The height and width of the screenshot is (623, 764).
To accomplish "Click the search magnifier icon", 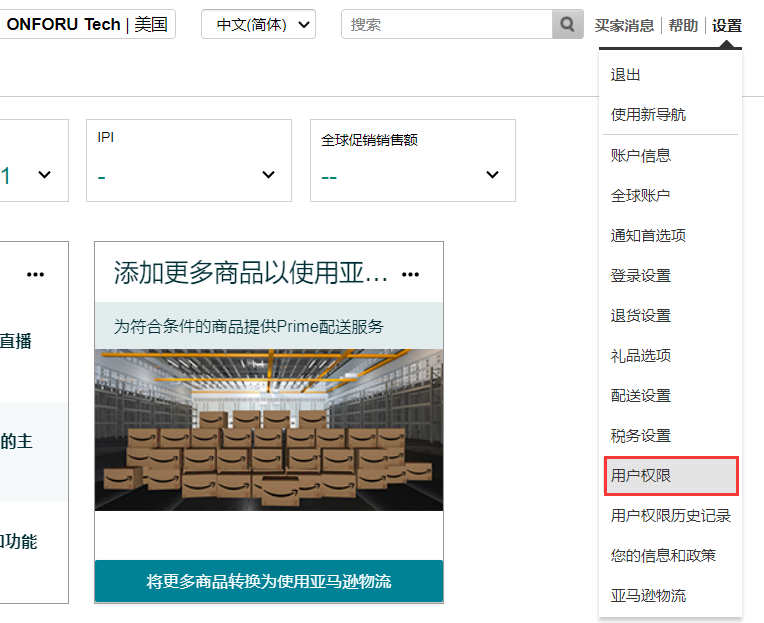I will 567,24.
